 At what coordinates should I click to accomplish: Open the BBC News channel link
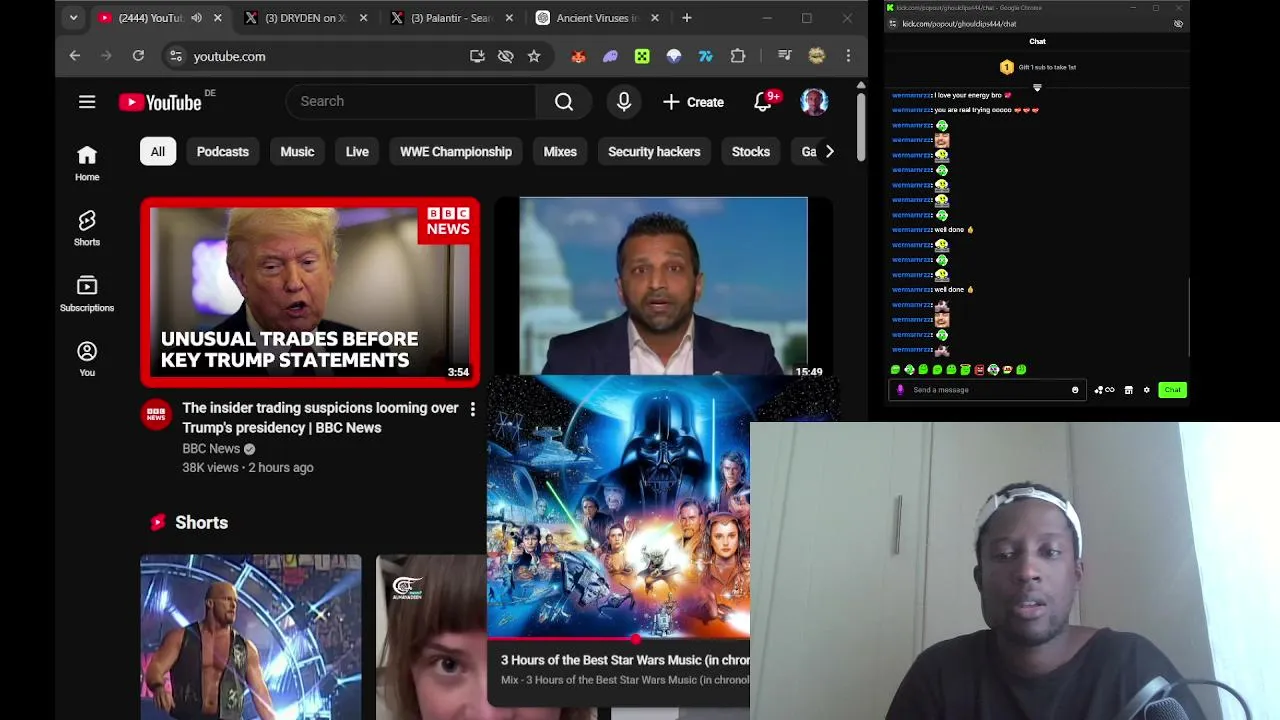211,448
